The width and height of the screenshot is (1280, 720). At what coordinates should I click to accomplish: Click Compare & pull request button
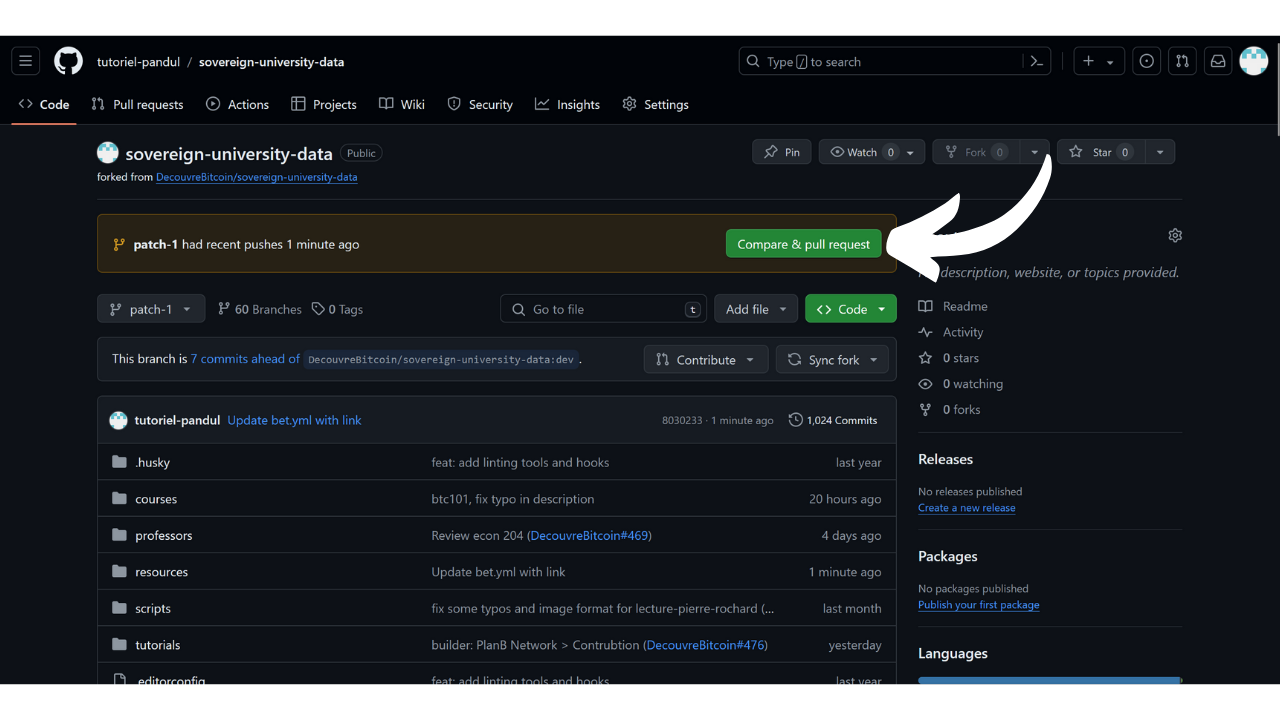coord(803,244)
